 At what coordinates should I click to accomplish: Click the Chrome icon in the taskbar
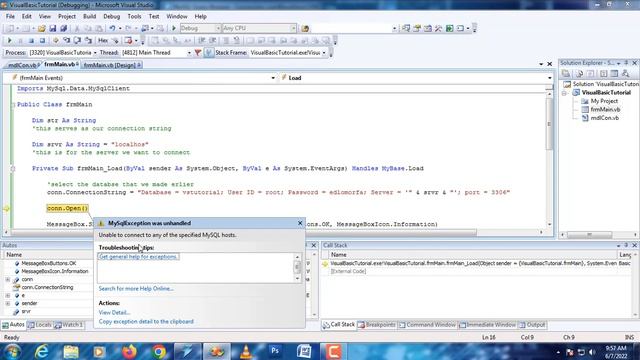[x=159, y=351]
